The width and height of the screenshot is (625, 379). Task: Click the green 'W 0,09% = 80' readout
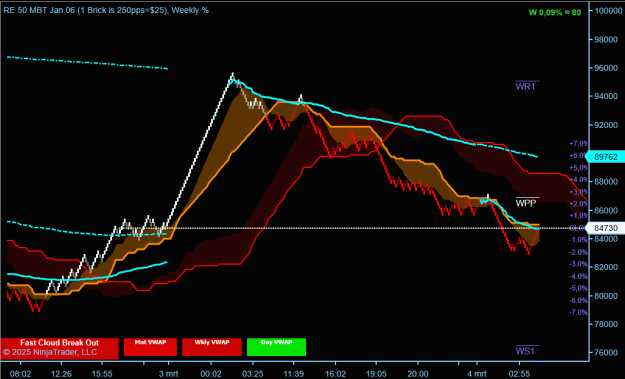554,12
